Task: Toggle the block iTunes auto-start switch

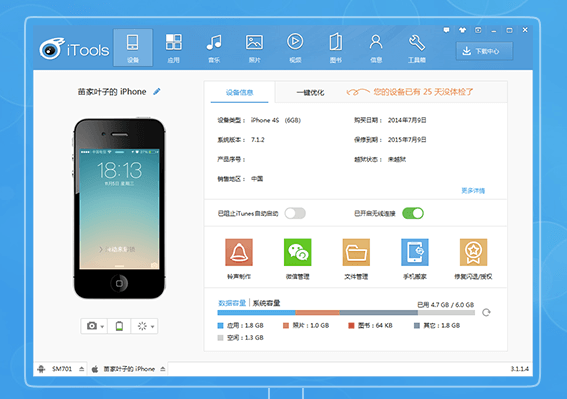Action: (295, 213)
